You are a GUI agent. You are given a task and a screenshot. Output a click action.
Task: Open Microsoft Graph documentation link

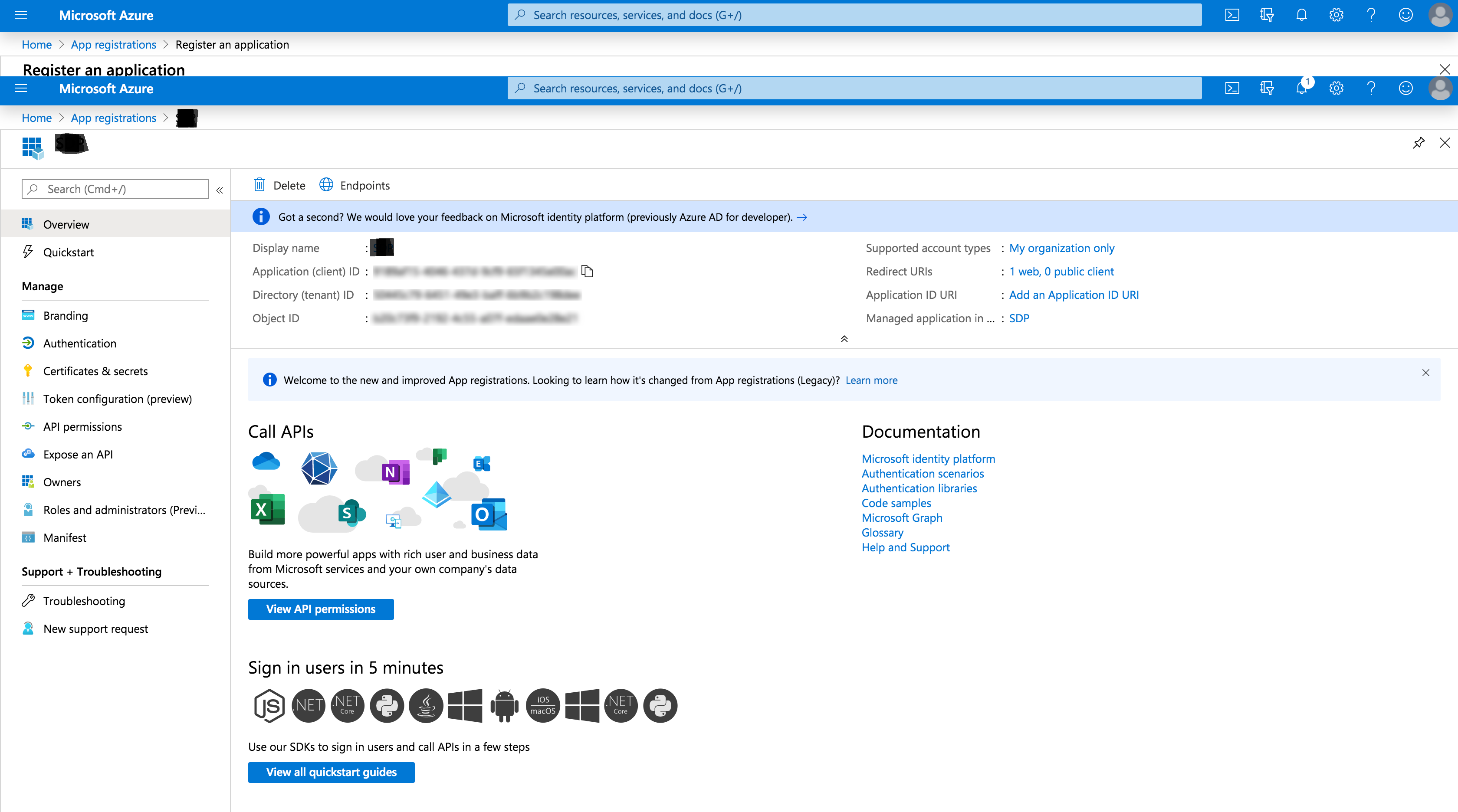[902, 518]
